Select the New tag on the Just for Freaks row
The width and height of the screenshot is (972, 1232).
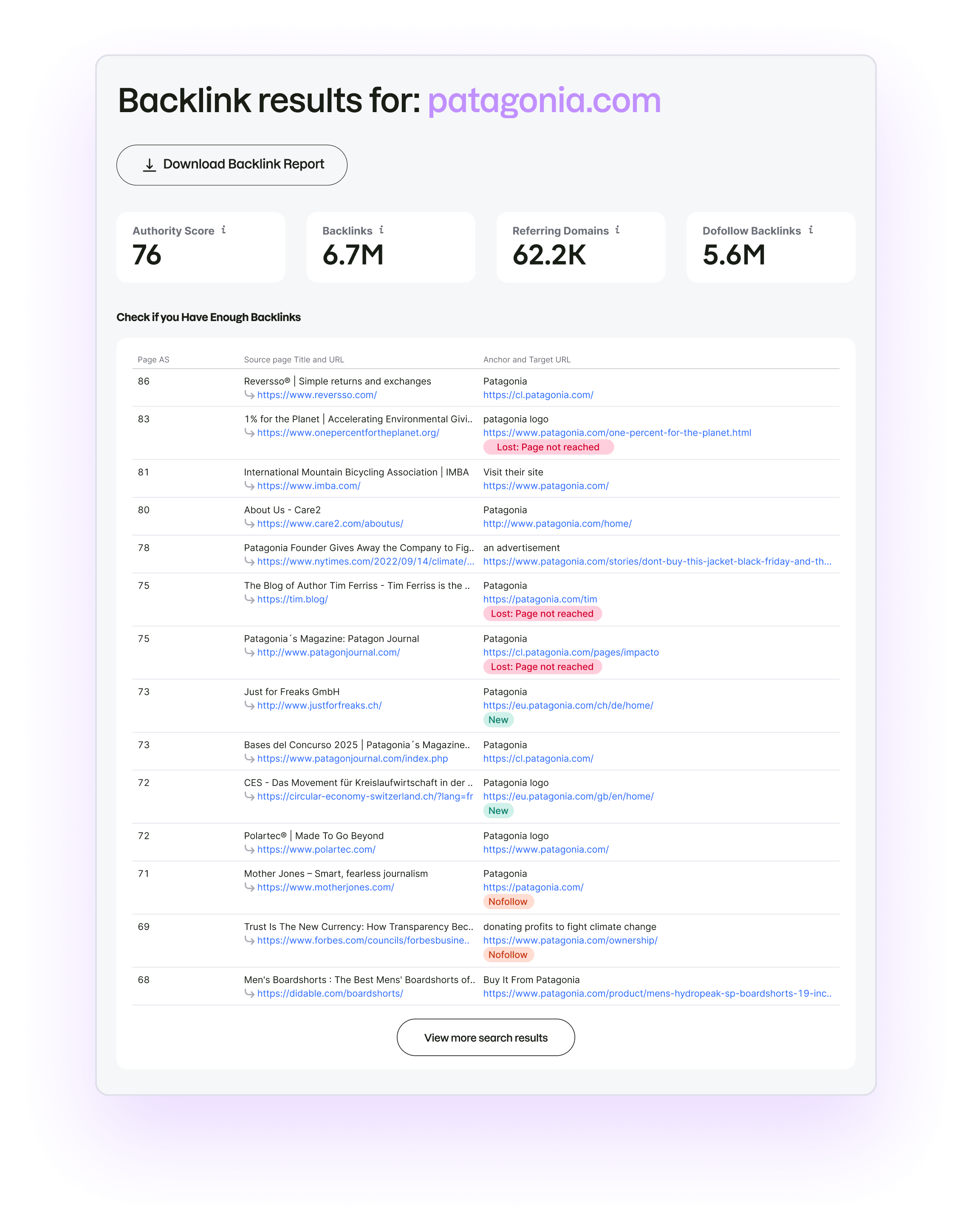point(498,719)
